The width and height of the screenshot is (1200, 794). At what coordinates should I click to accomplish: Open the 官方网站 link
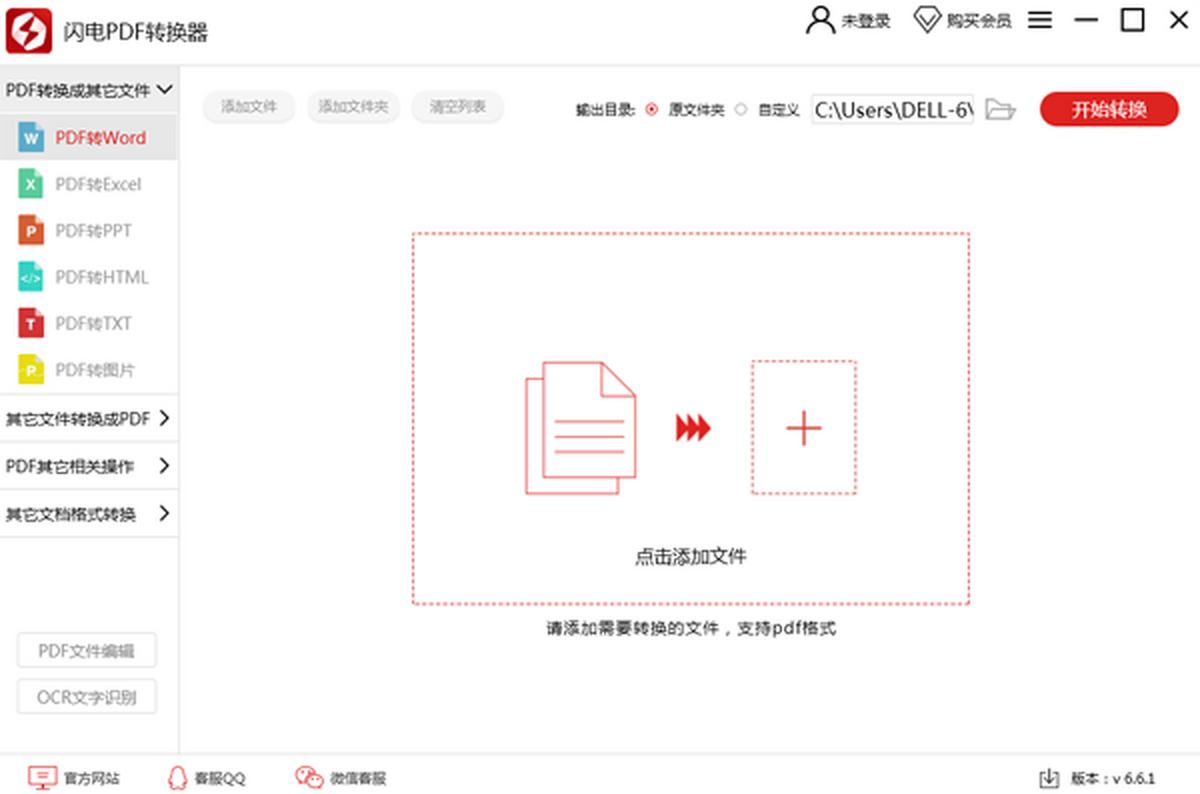tap(75, 777)
